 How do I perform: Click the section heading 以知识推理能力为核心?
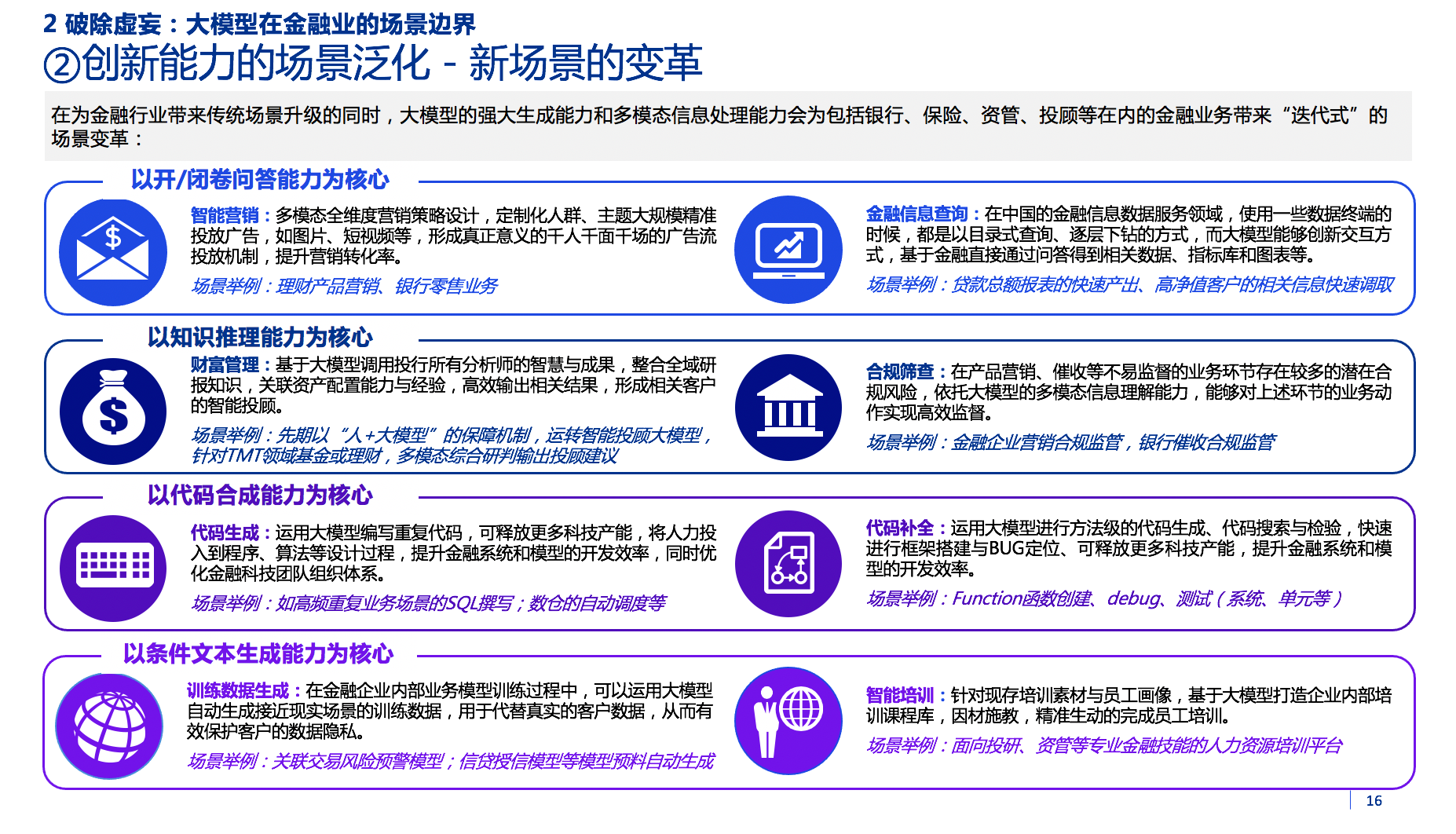(260, 337)
